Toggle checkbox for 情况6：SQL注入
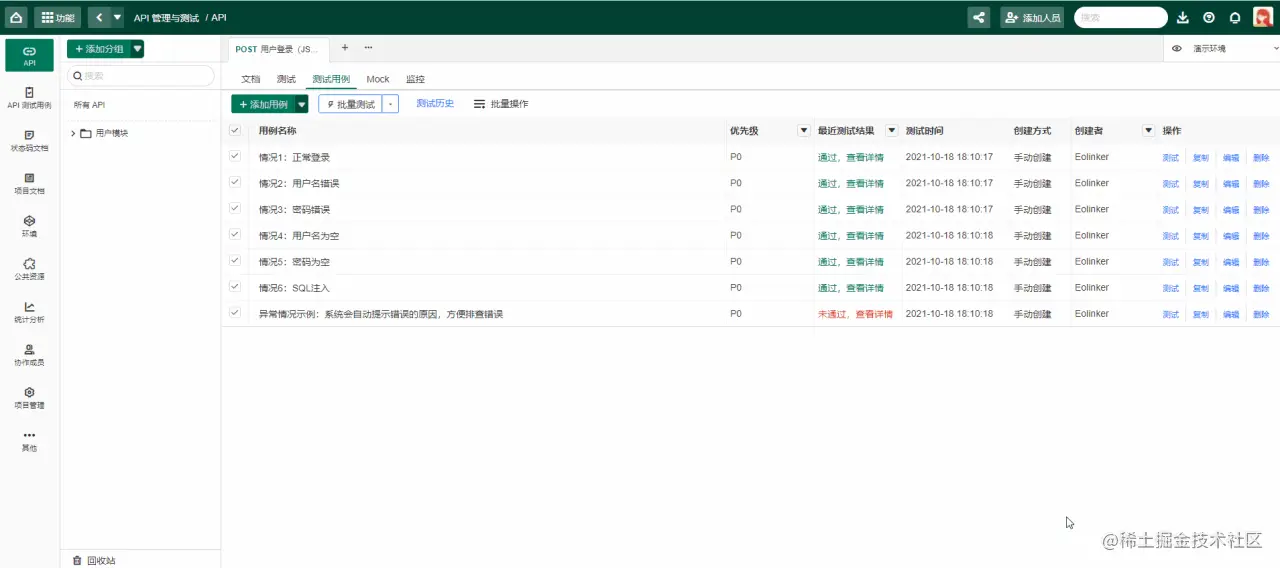 [x=235, y=286]
